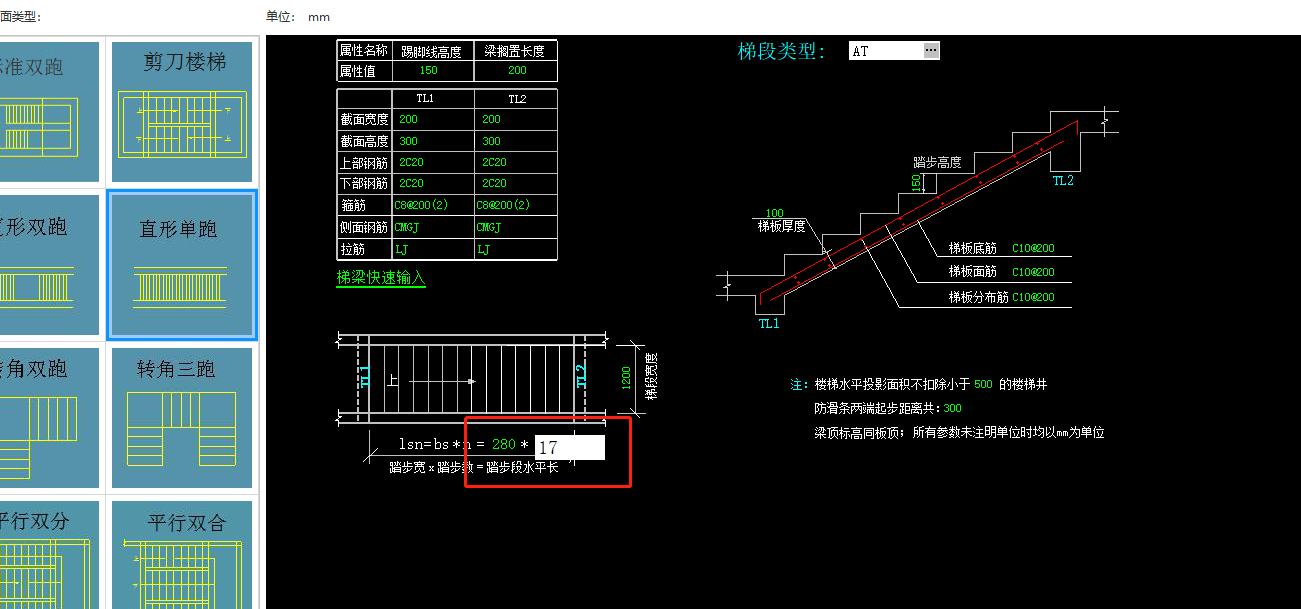Choose the 平行双合 stair thumbnail
The height and width of the screenshot is (609, 1301).
(x=182, y=554)
